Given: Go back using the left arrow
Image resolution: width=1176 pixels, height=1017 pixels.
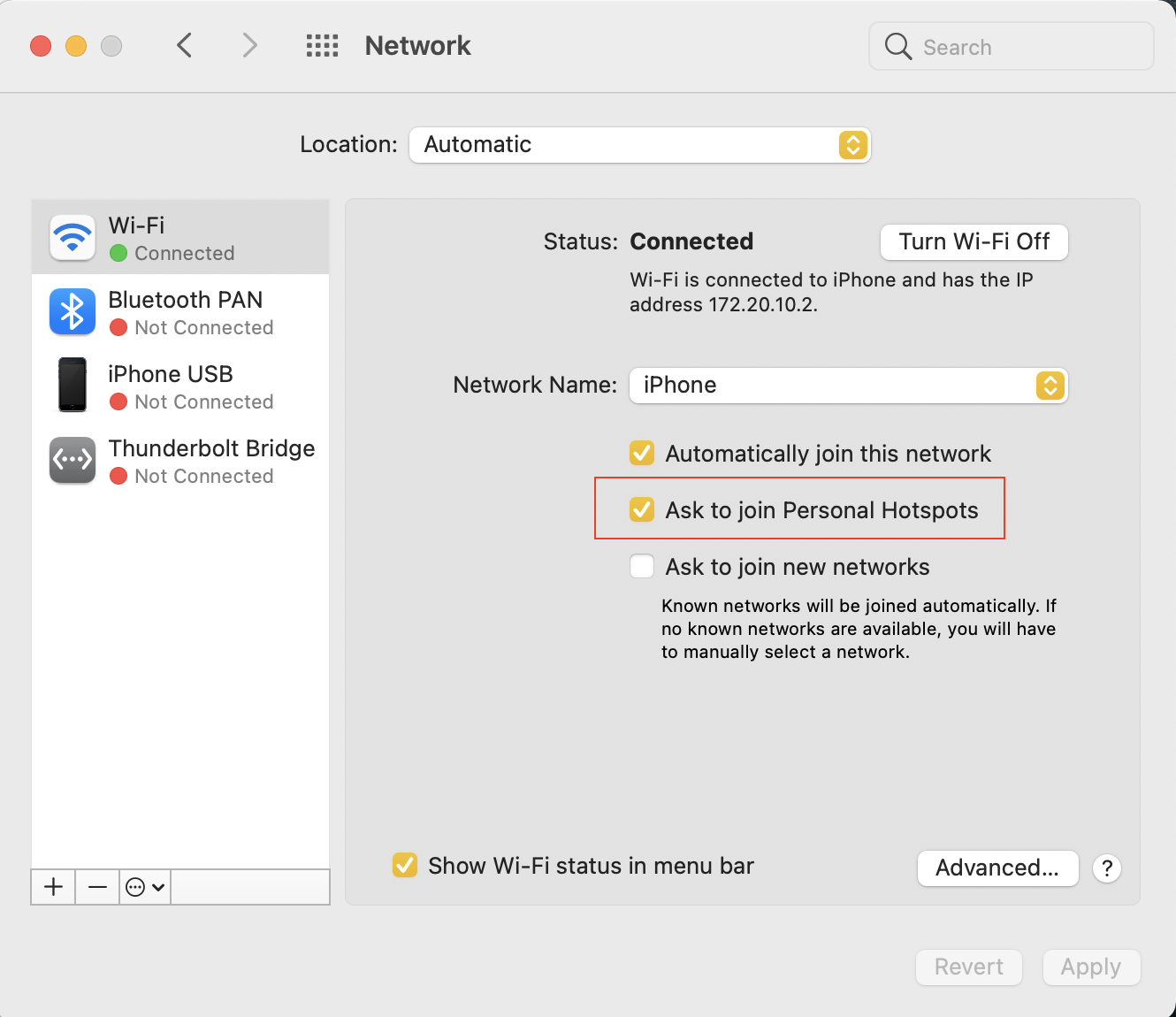Looking at the screenshot, I should pyautogui.click(x=184, y=46).
